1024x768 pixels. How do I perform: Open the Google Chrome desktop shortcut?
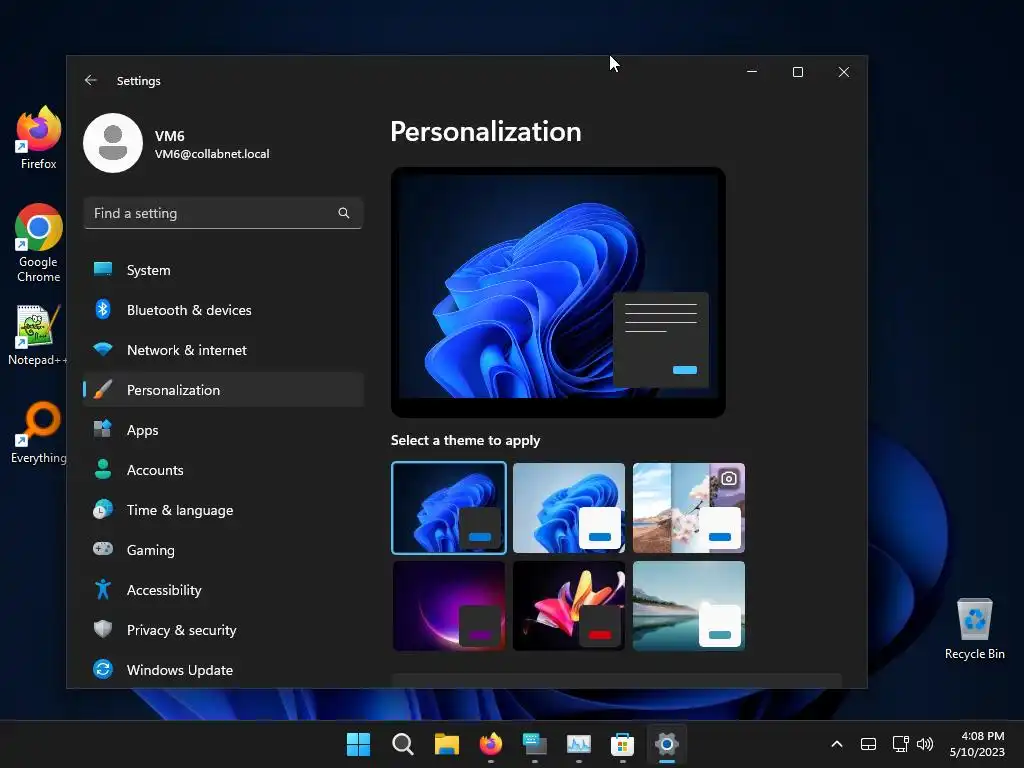pyautogui.click(x=39, y=243)
